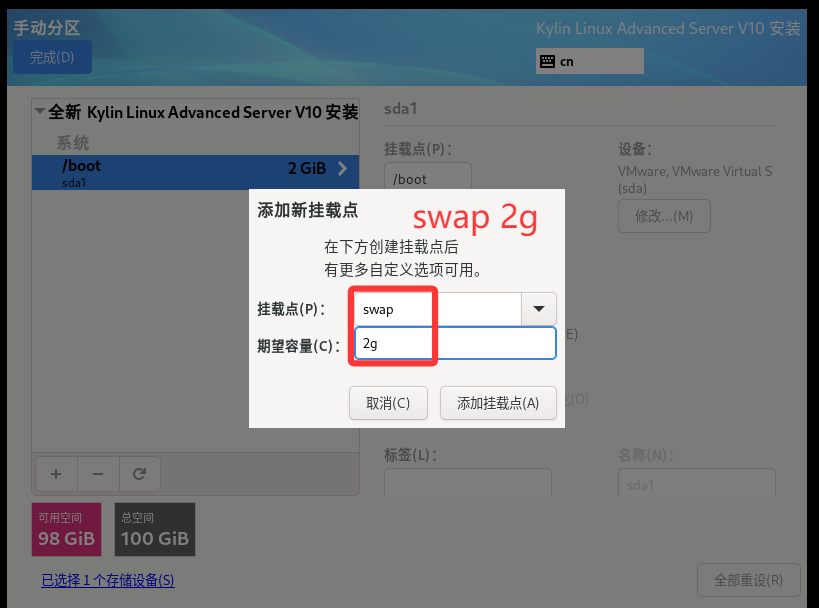Click the 标签(L) label input field
This screenshot has width=819, height=608.
click(467, 484)
